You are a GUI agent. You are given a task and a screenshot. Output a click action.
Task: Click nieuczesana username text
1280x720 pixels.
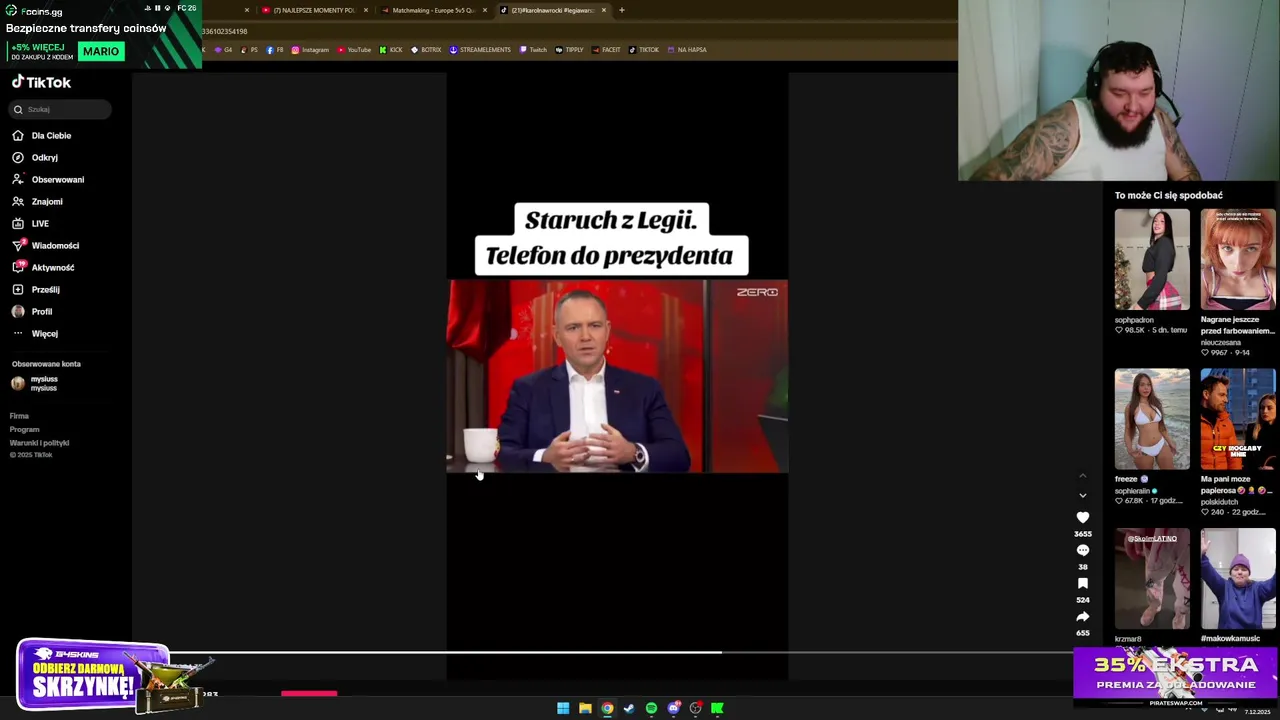pos(1221,342)
